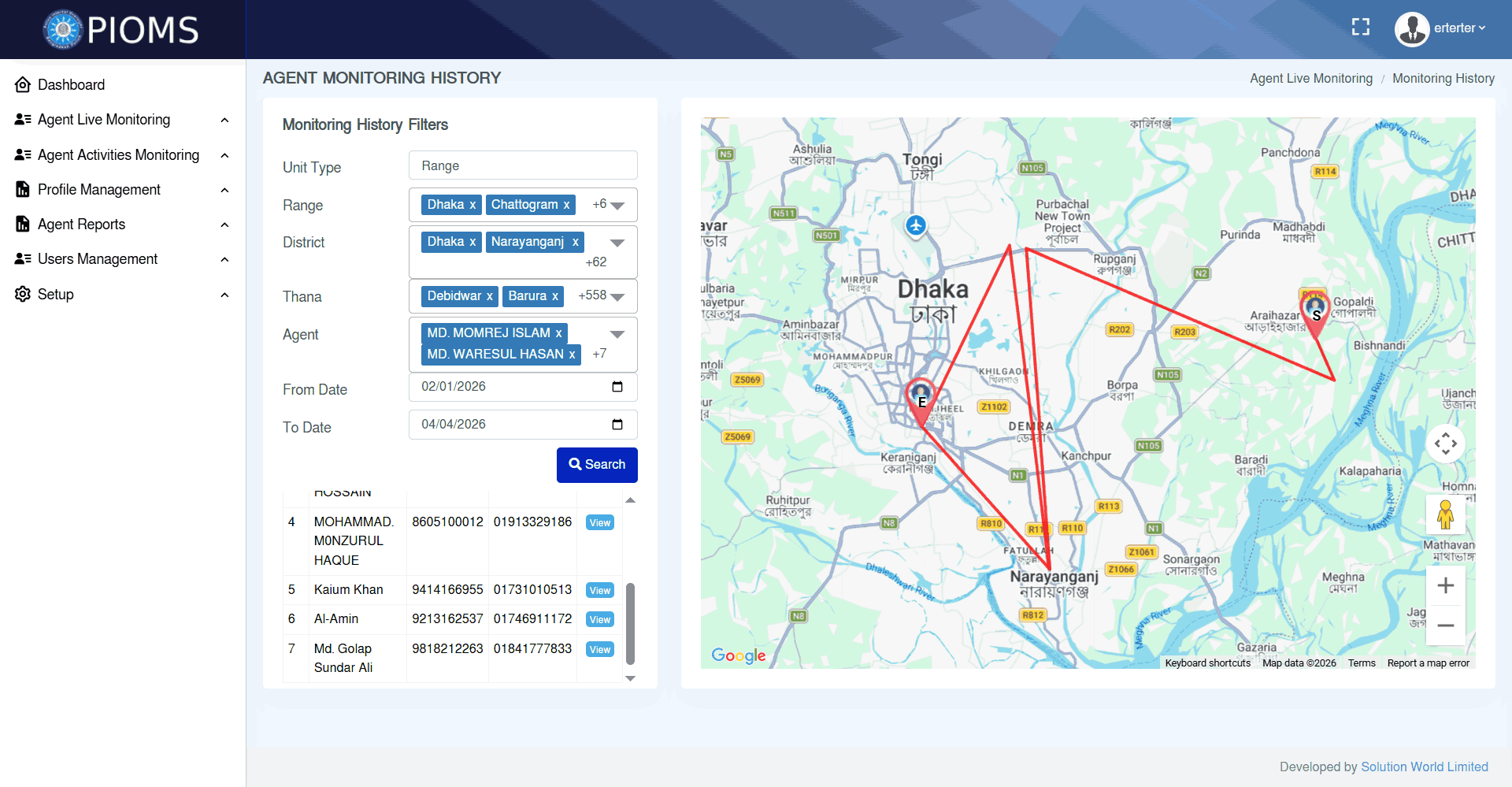Remove MD. WARESUL HASAN agent tag

pos(573,355)
